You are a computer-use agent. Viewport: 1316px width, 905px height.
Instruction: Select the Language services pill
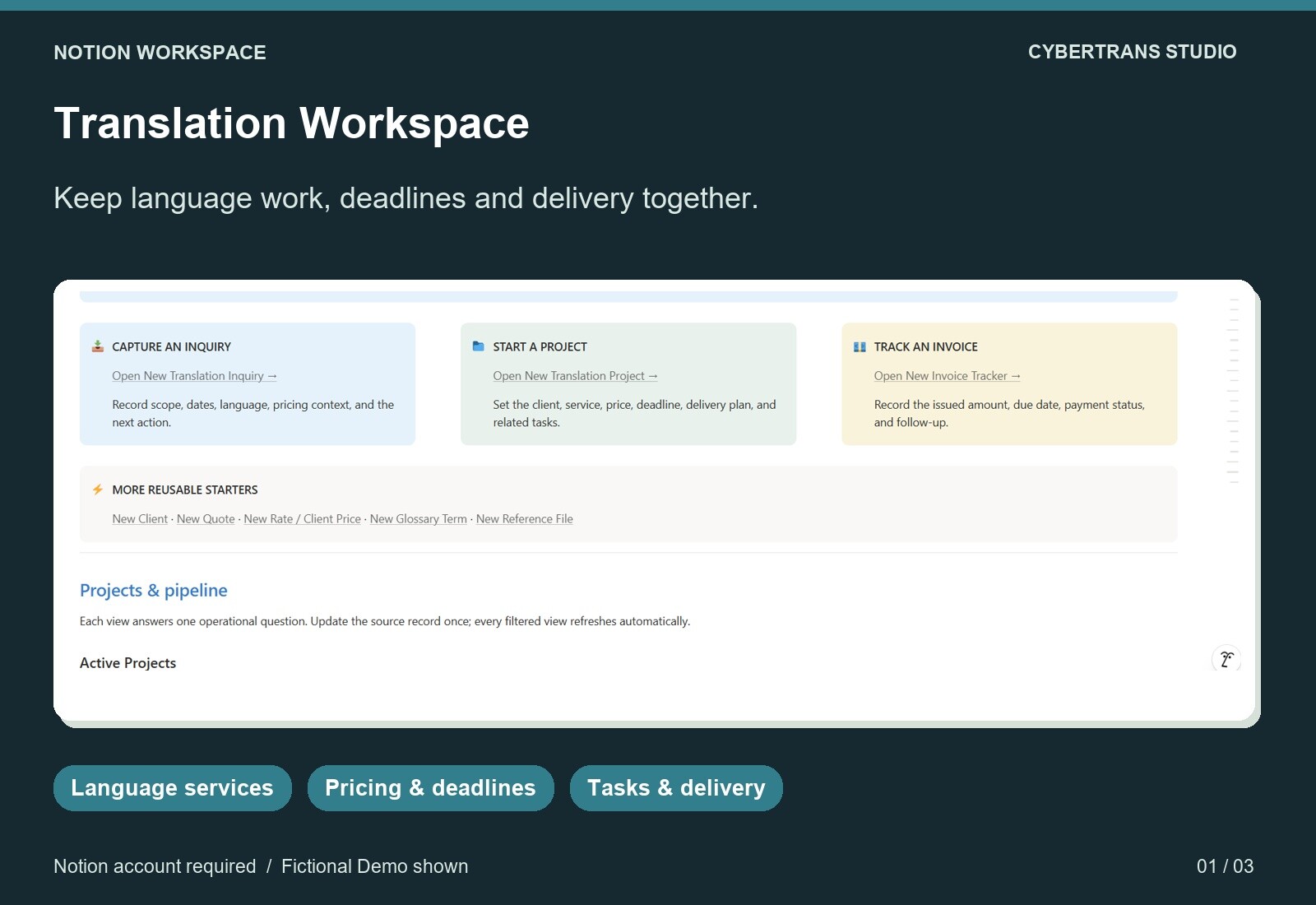click(173, 788)
